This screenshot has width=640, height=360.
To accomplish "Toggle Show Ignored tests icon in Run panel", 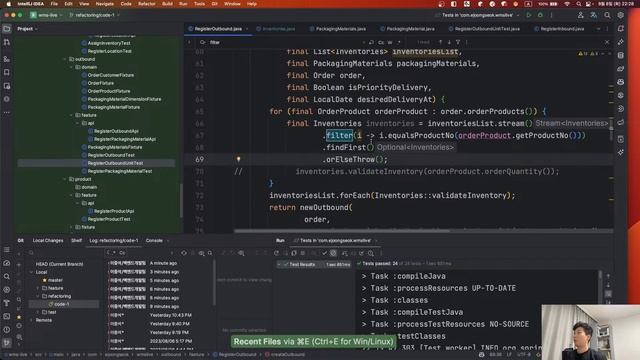I will point(333,253).
